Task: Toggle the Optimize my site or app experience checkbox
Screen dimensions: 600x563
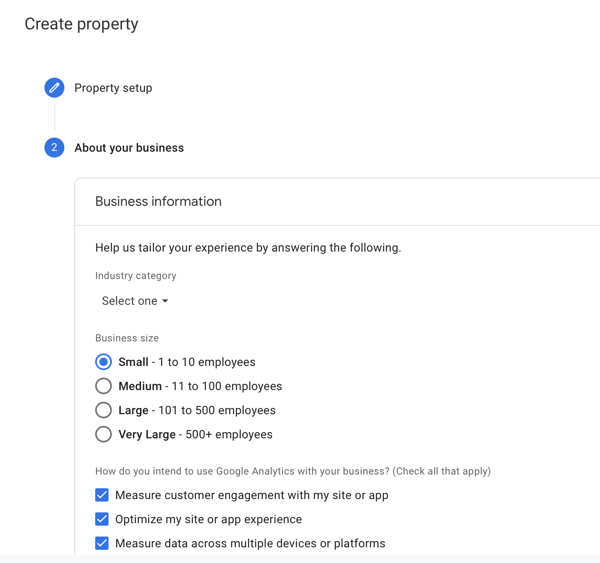Action: (x=102, y=519)
